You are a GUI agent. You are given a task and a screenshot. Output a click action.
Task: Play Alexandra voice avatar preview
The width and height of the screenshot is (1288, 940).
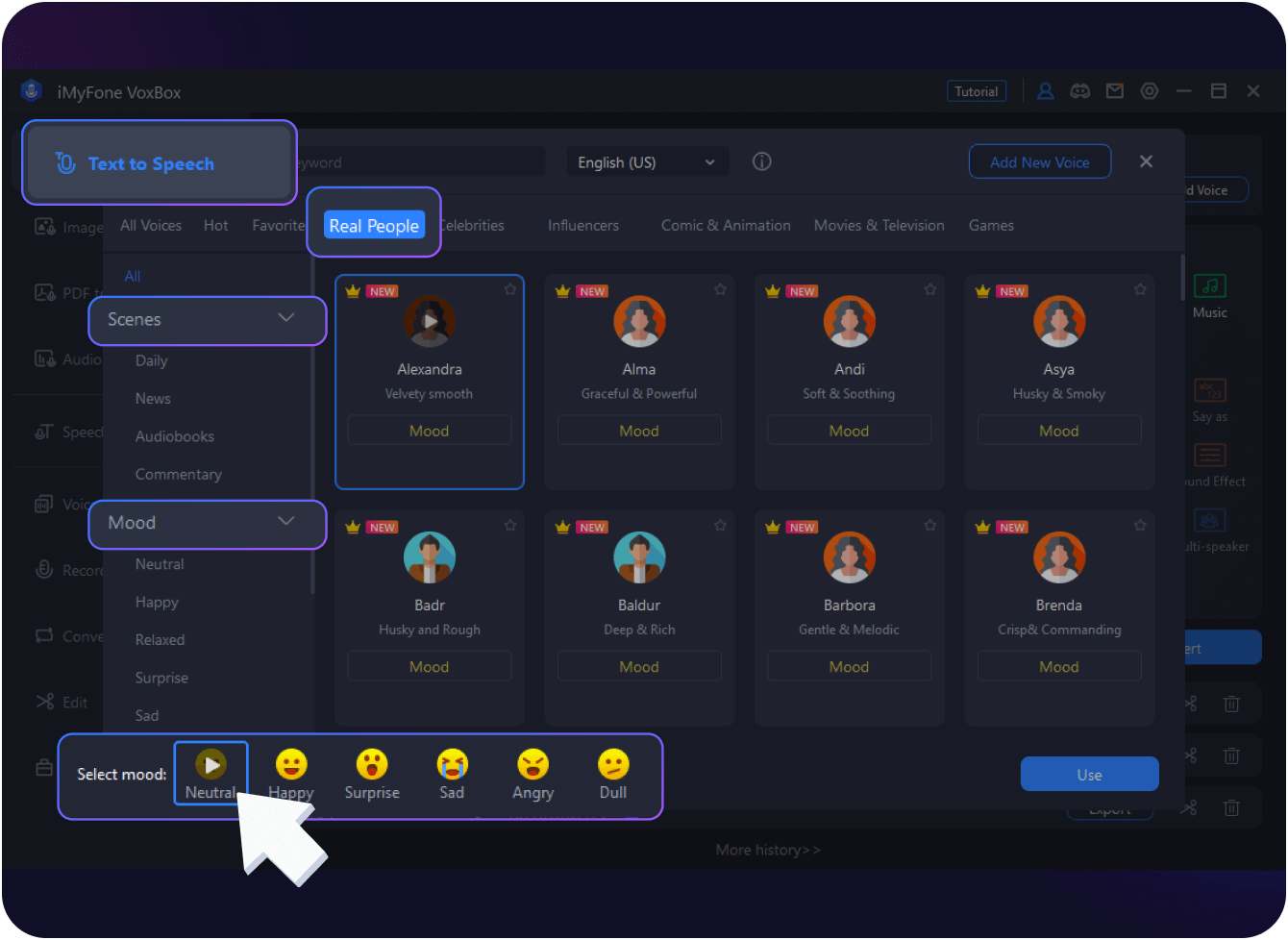pyautogui.click(x=430, y=321)
